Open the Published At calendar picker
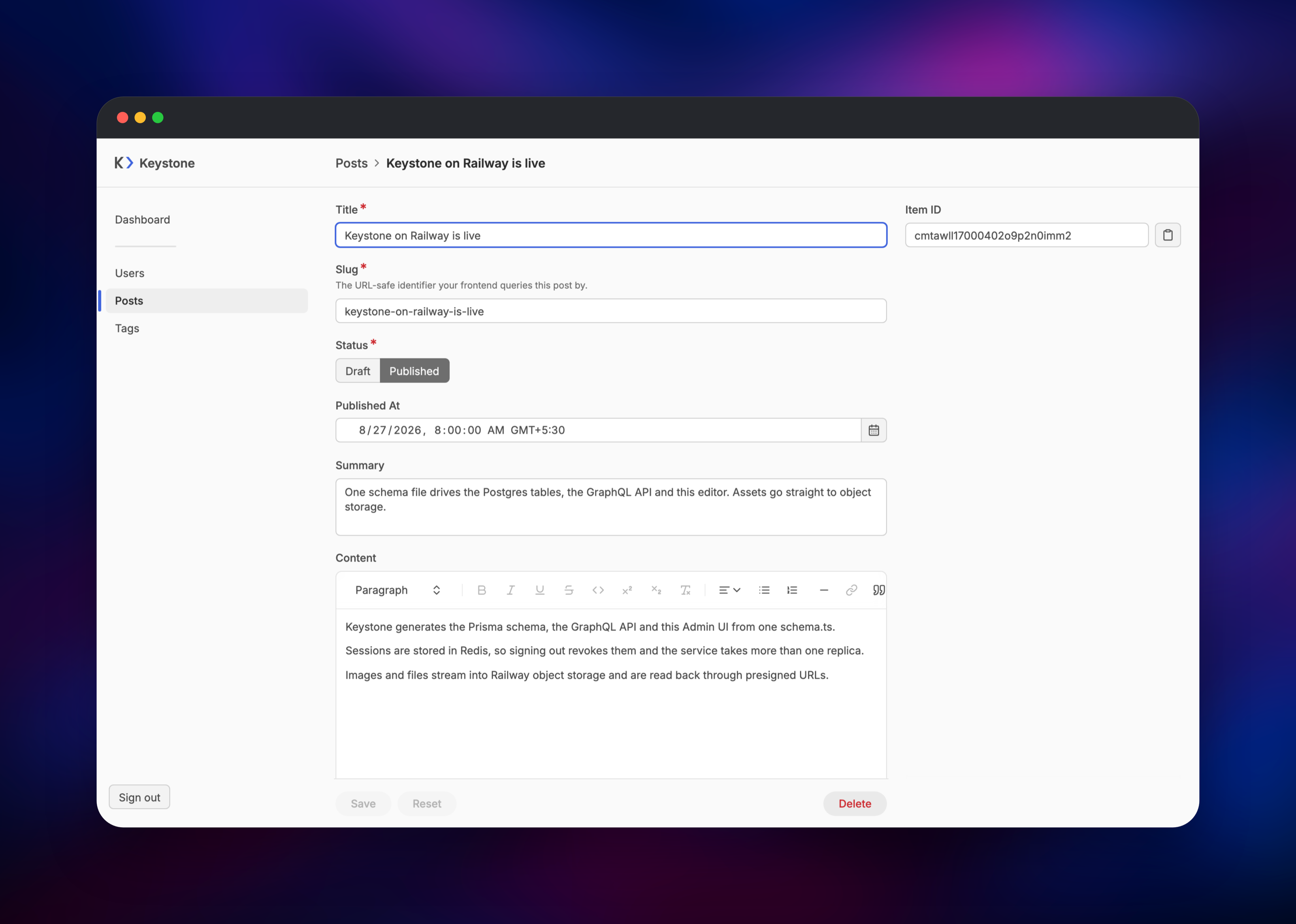 point(874,430)
